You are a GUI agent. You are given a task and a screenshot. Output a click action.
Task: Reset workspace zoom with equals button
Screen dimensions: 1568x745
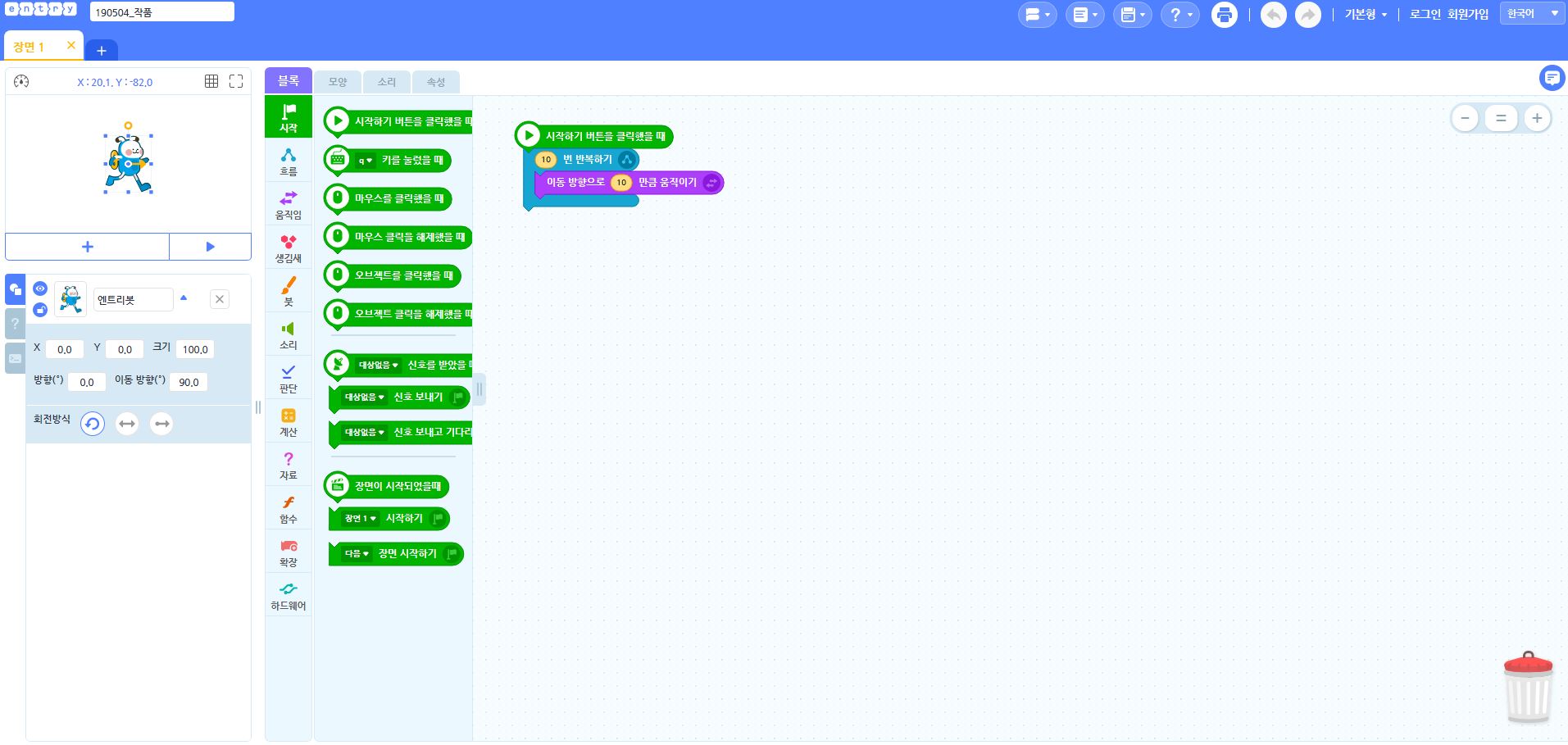(x=1501, y=118)
